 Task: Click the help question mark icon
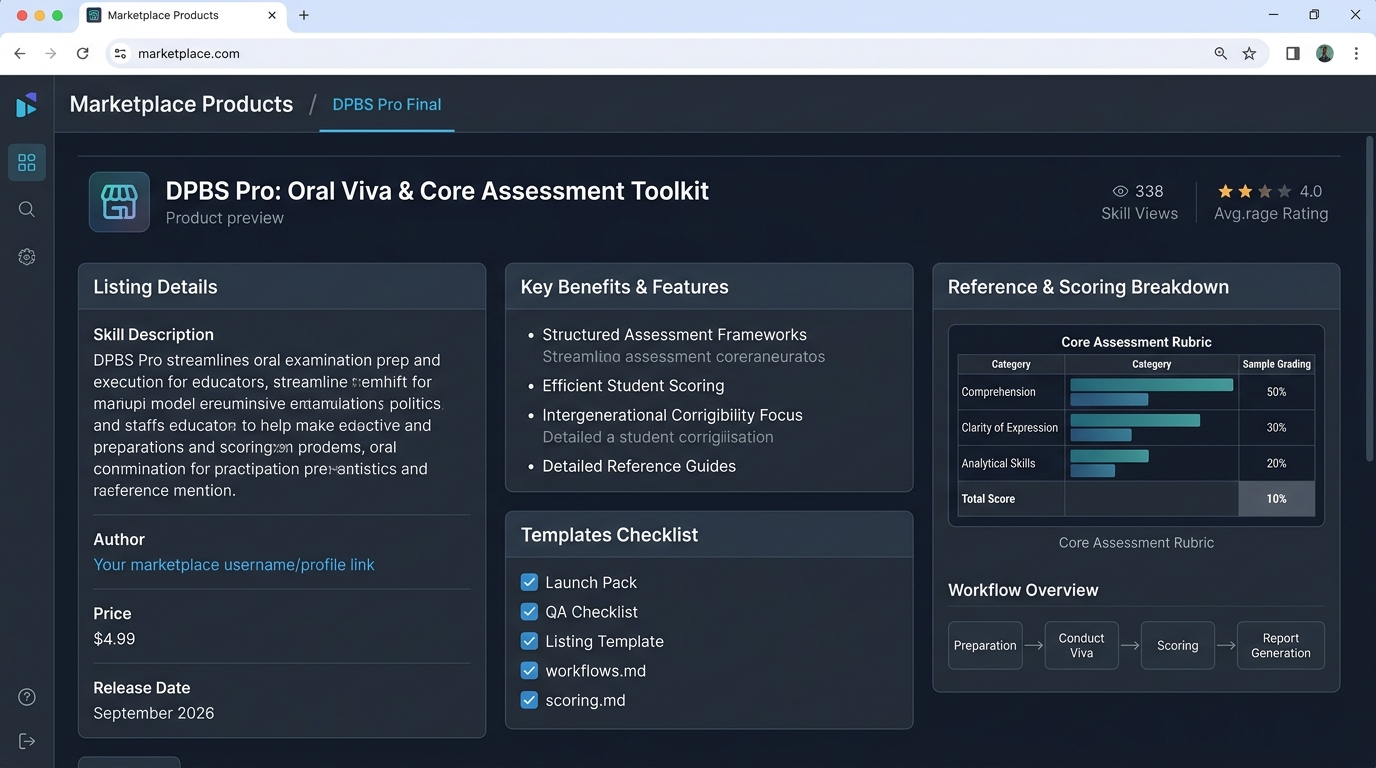27,697
